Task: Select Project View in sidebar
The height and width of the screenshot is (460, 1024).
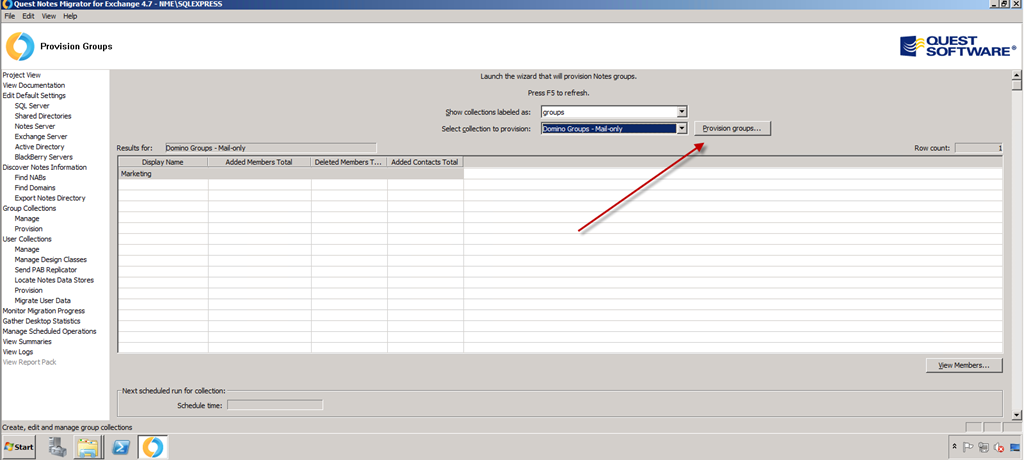Action: (22, 75)
